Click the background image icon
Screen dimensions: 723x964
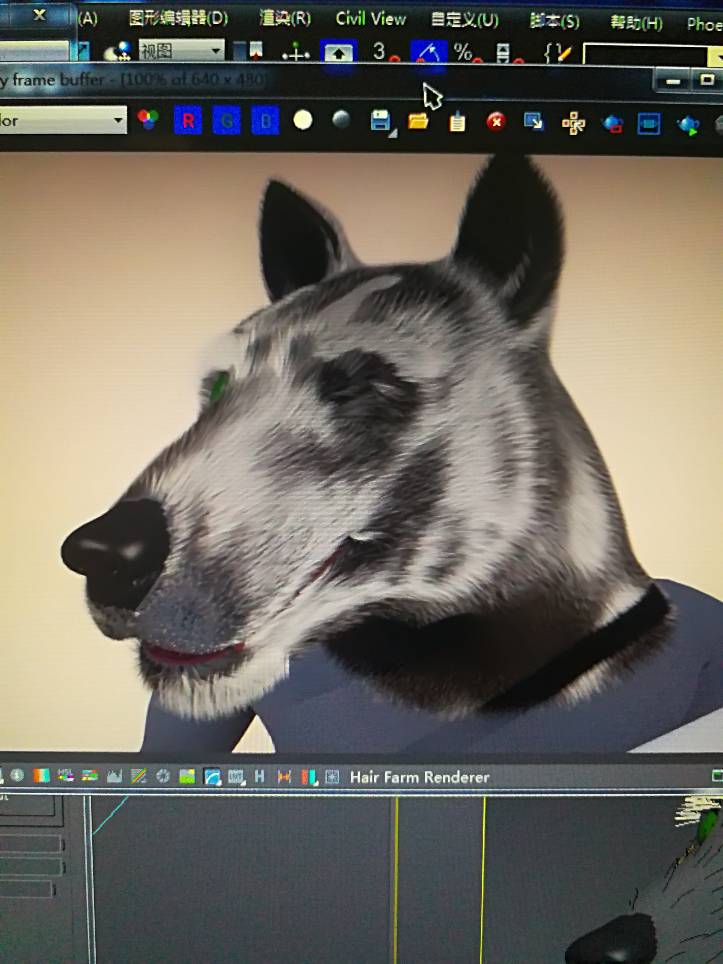[x=187, y=777]
